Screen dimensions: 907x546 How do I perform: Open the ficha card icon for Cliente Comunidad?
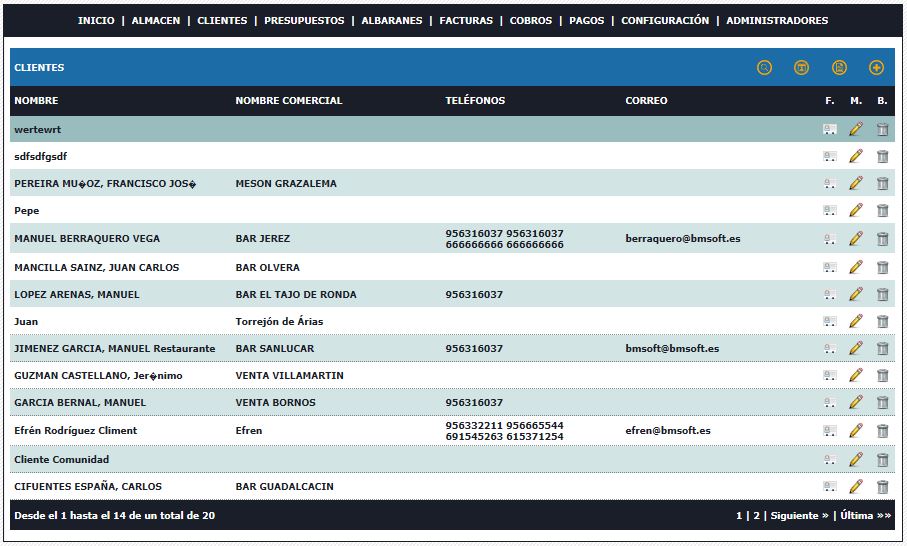tap(829, 460)
